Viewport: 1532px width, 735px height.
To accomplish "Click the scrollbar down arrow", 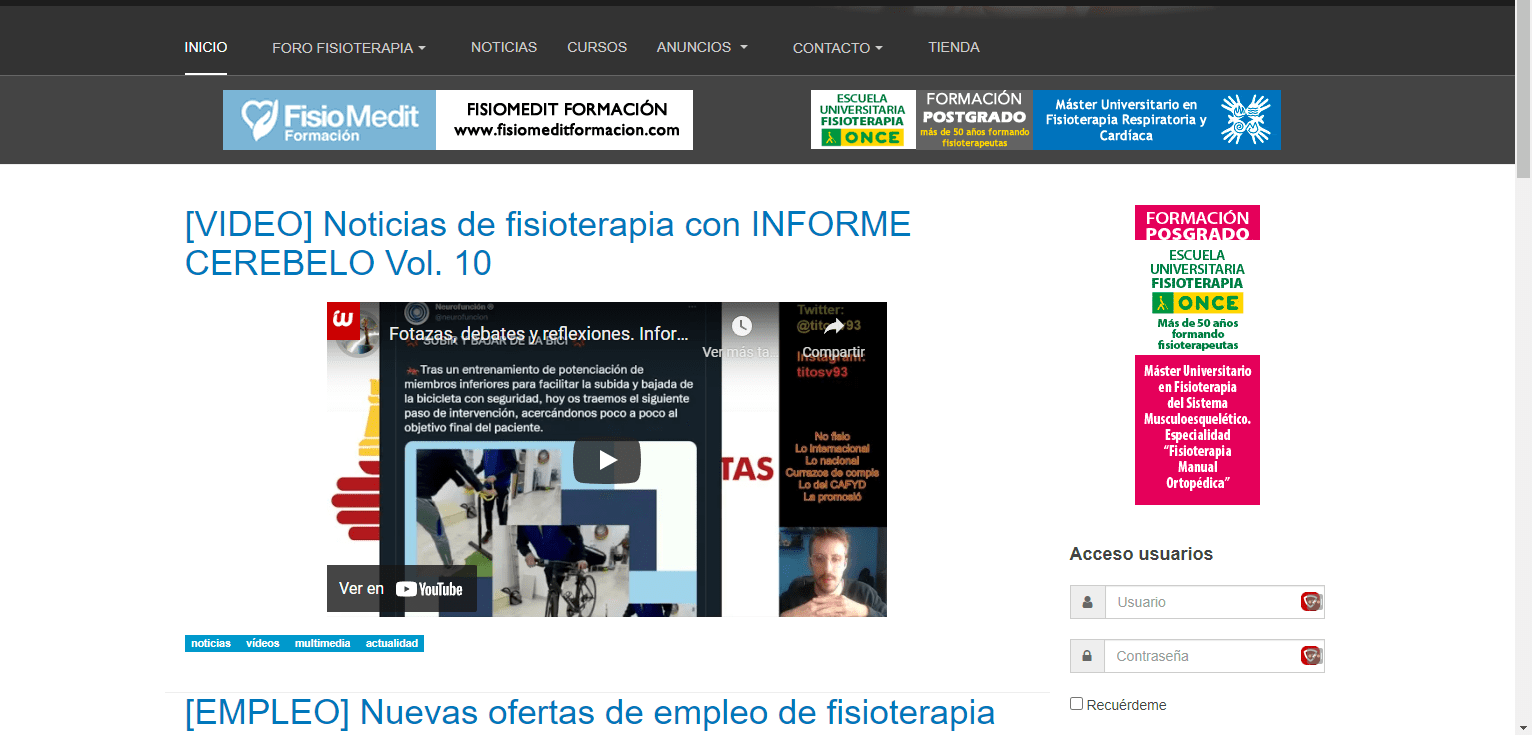I will click(x=1523, y=727).
